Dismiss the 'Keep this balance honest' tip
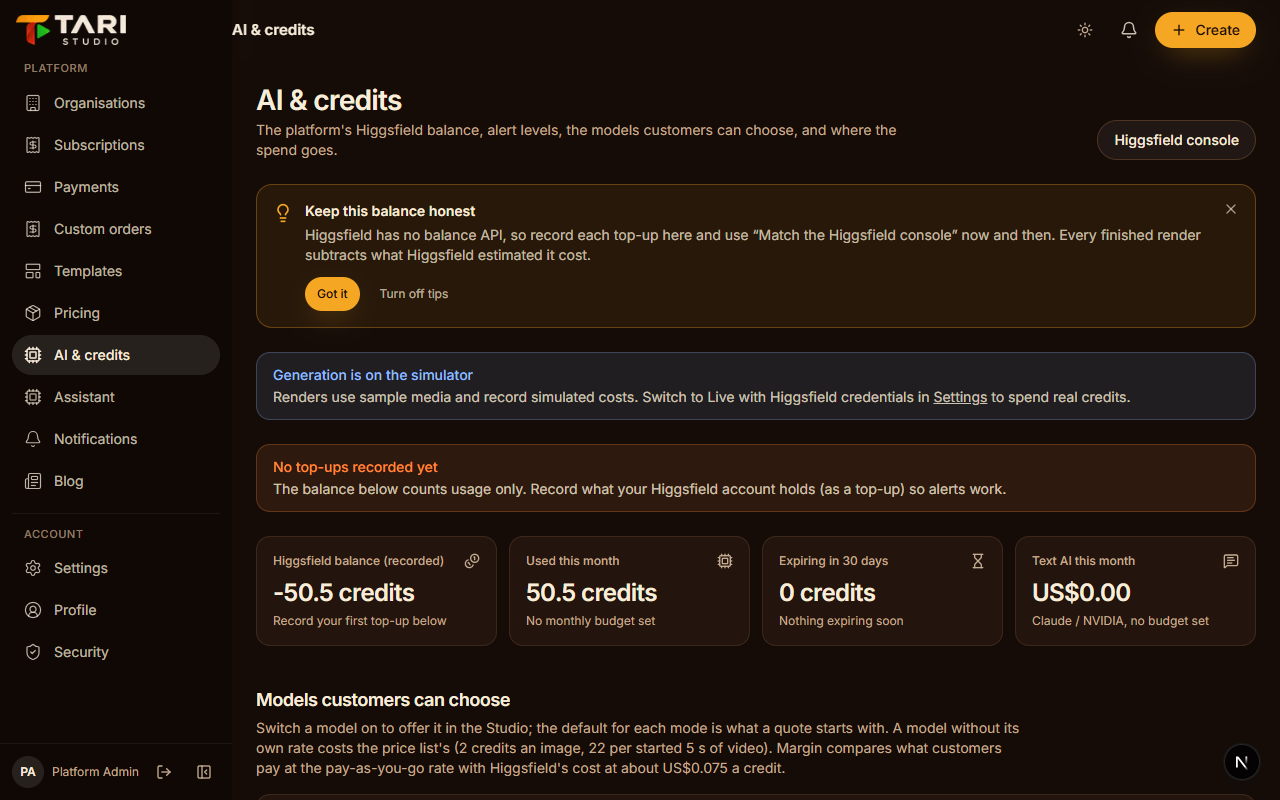 click(1231, 209)
